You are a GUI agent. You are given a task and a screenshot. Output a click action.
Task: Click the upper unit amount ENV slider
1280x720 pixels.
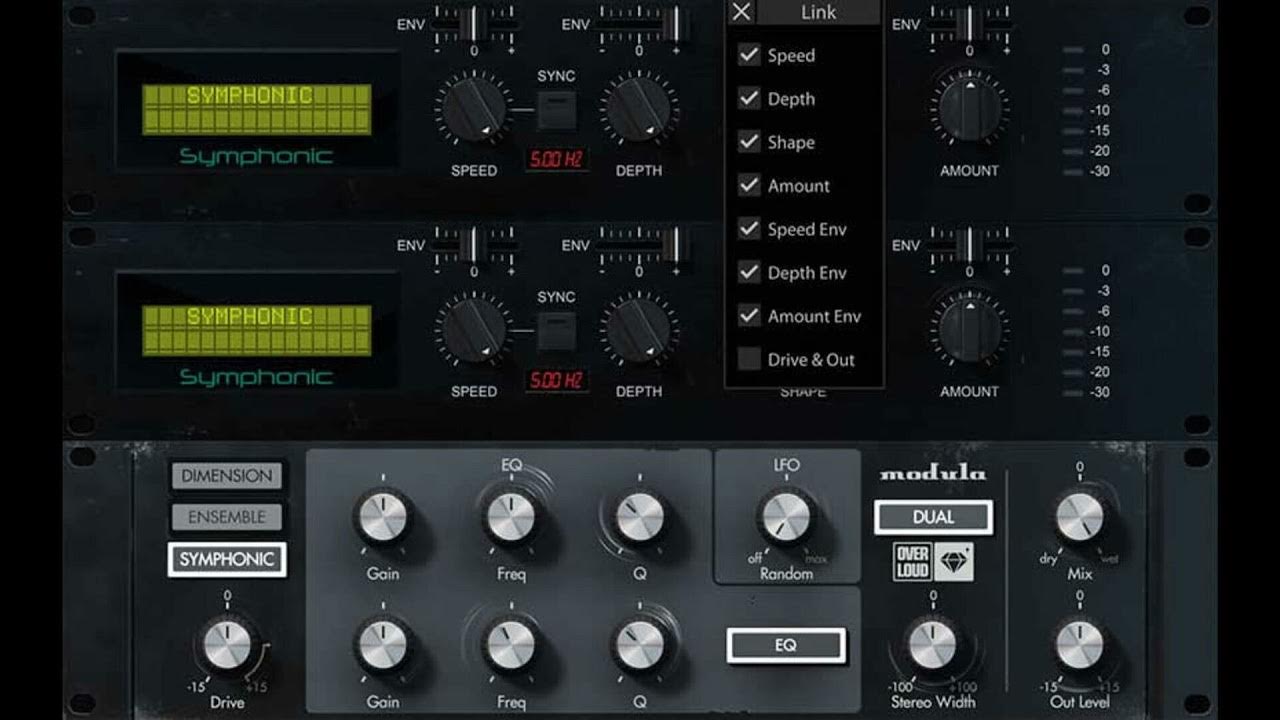coord(969,24)
